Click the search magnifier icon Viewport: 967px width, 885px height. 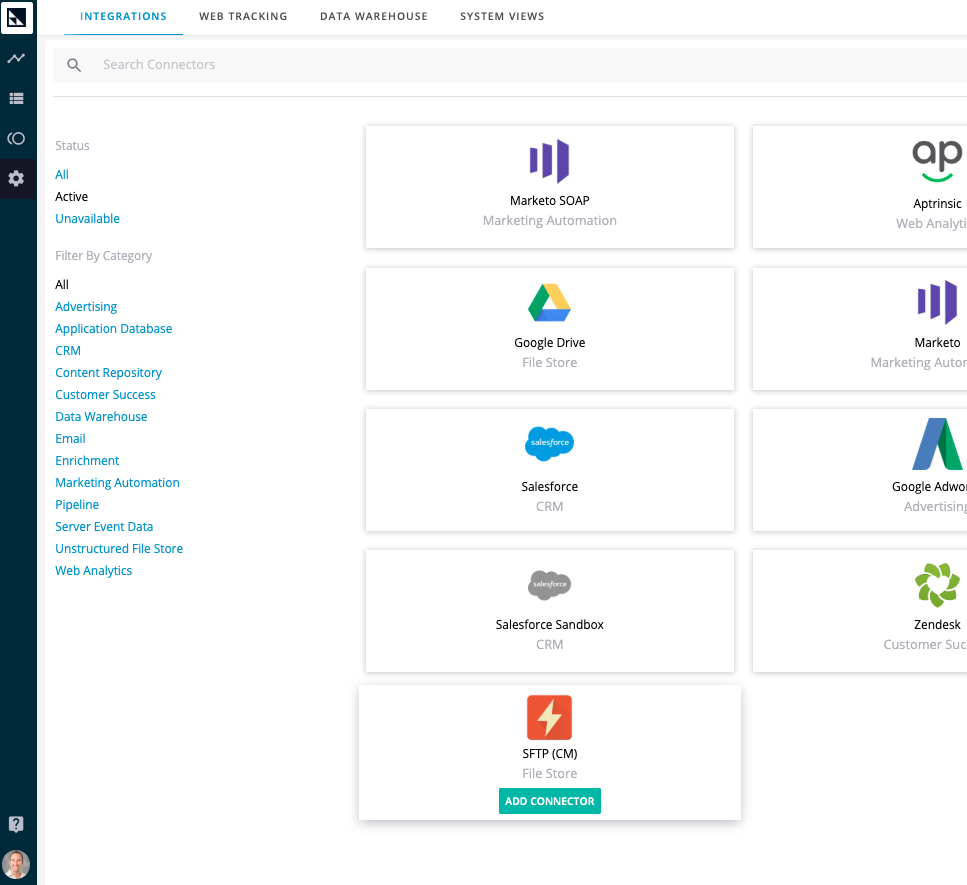coord(74,65)
